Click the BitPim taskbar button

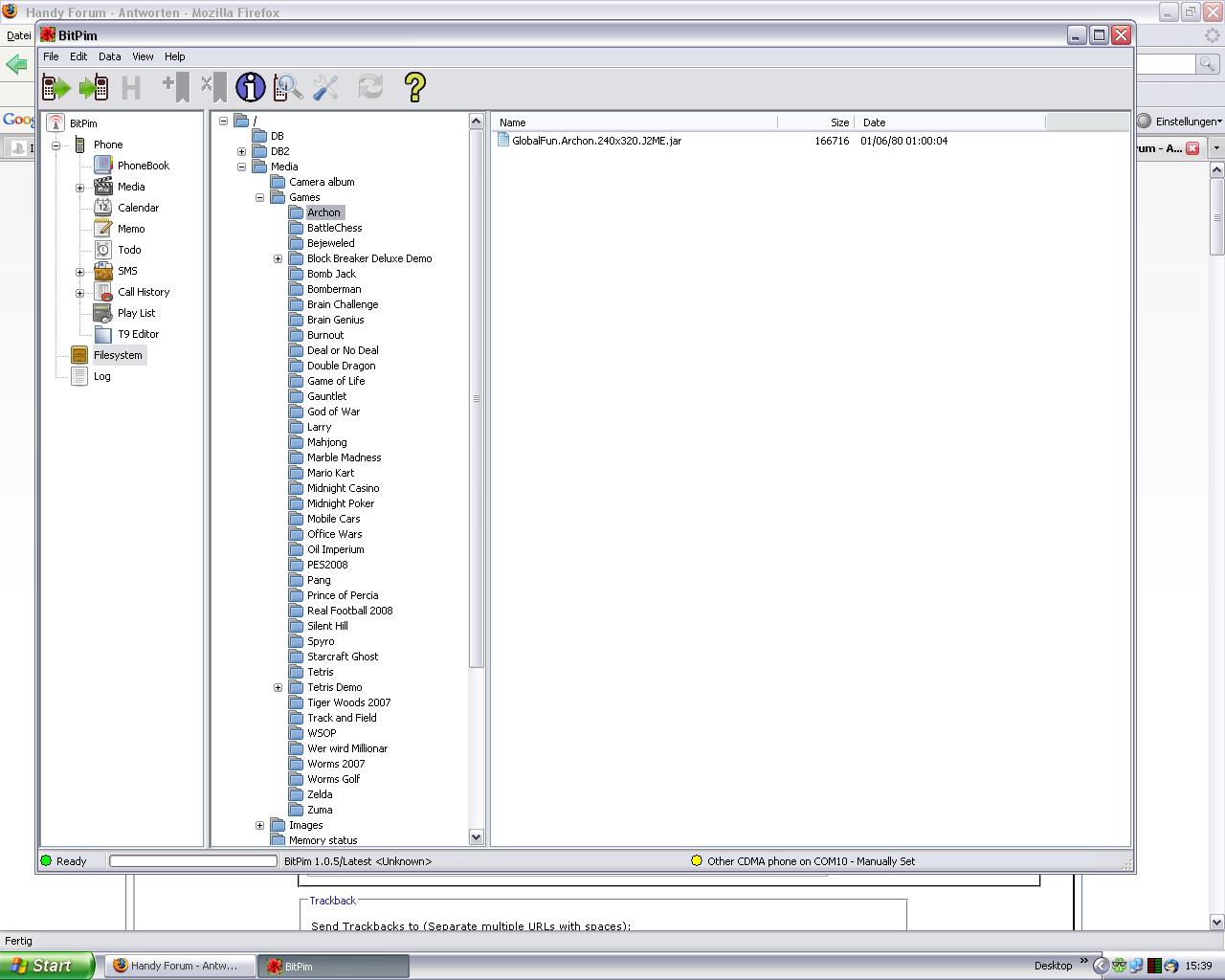pyautogui.click(x=333, y=967)
